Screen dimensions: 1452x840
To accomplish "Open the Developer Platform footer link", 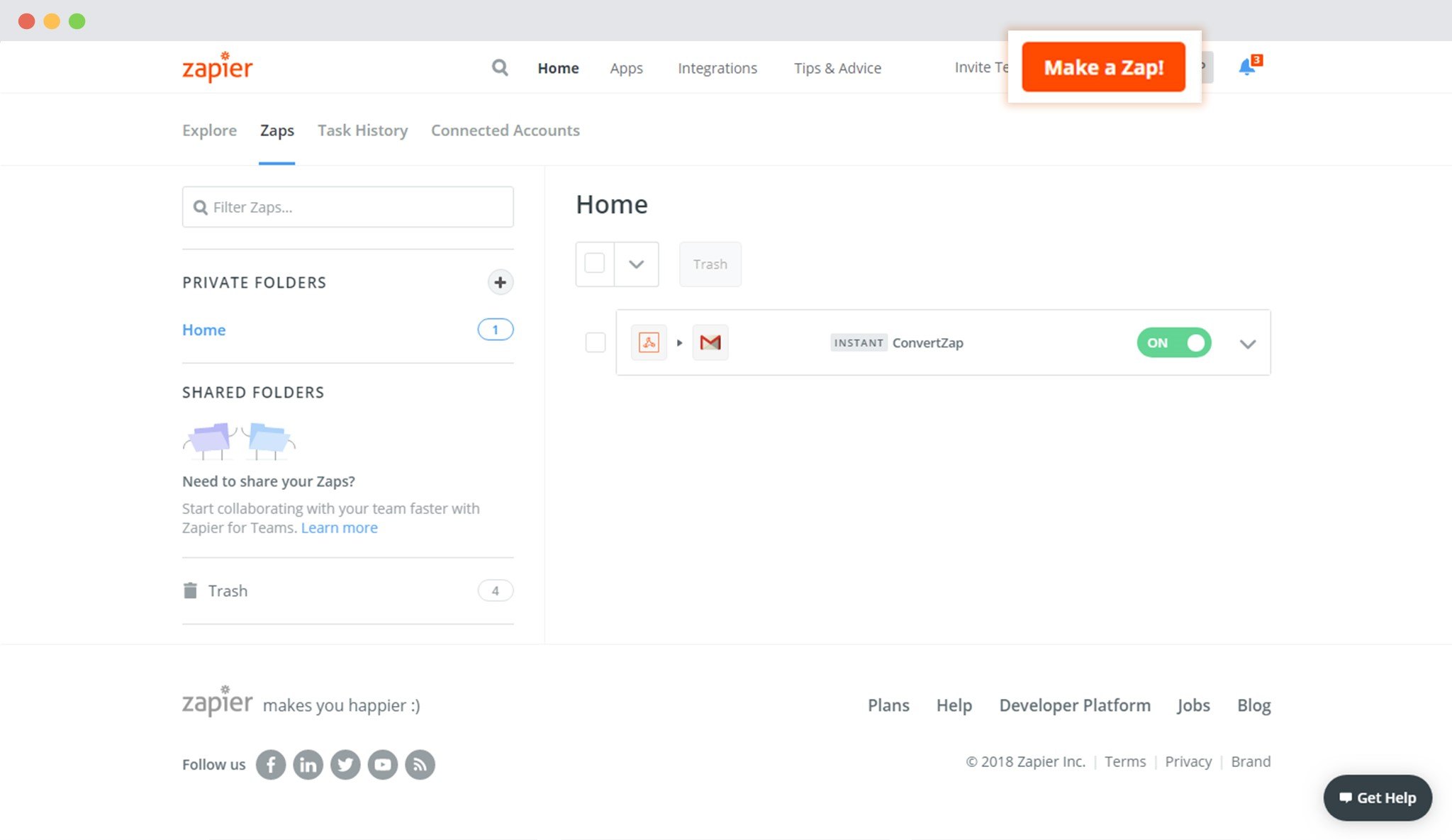I will (x=1075, y=705).
